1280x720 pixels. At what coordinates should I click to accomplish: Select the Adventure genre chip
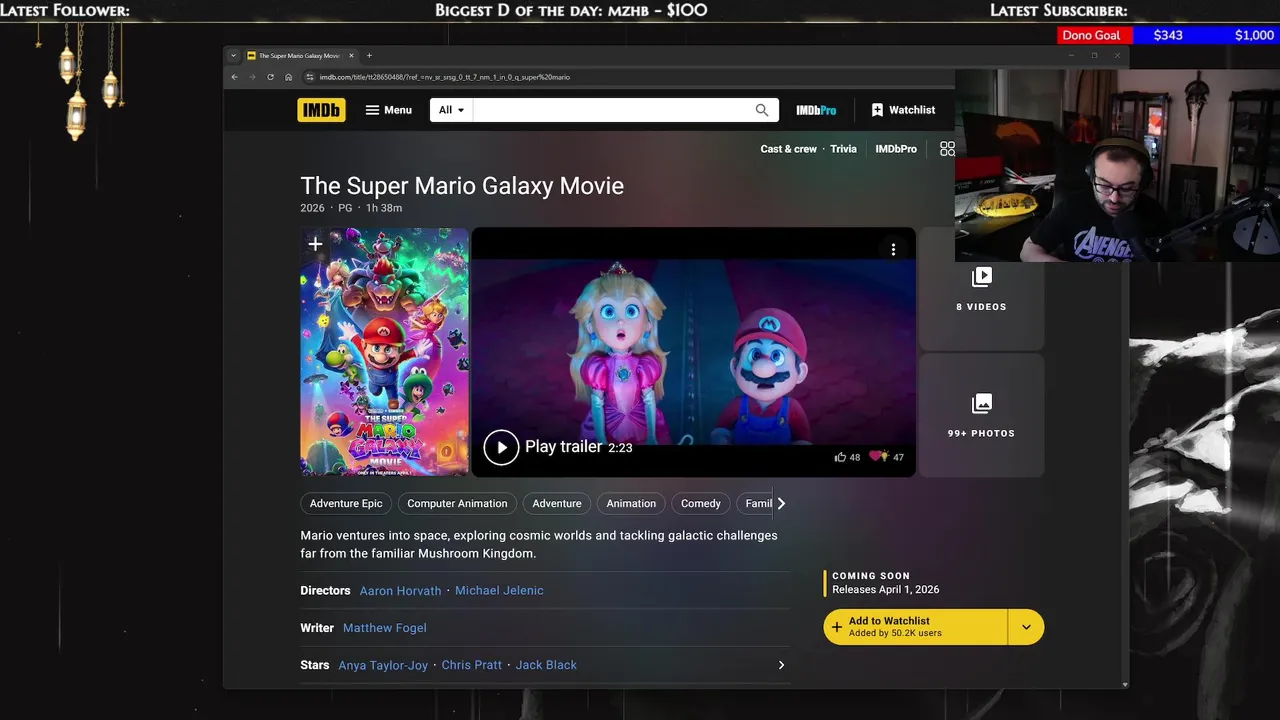pos(557,504)
